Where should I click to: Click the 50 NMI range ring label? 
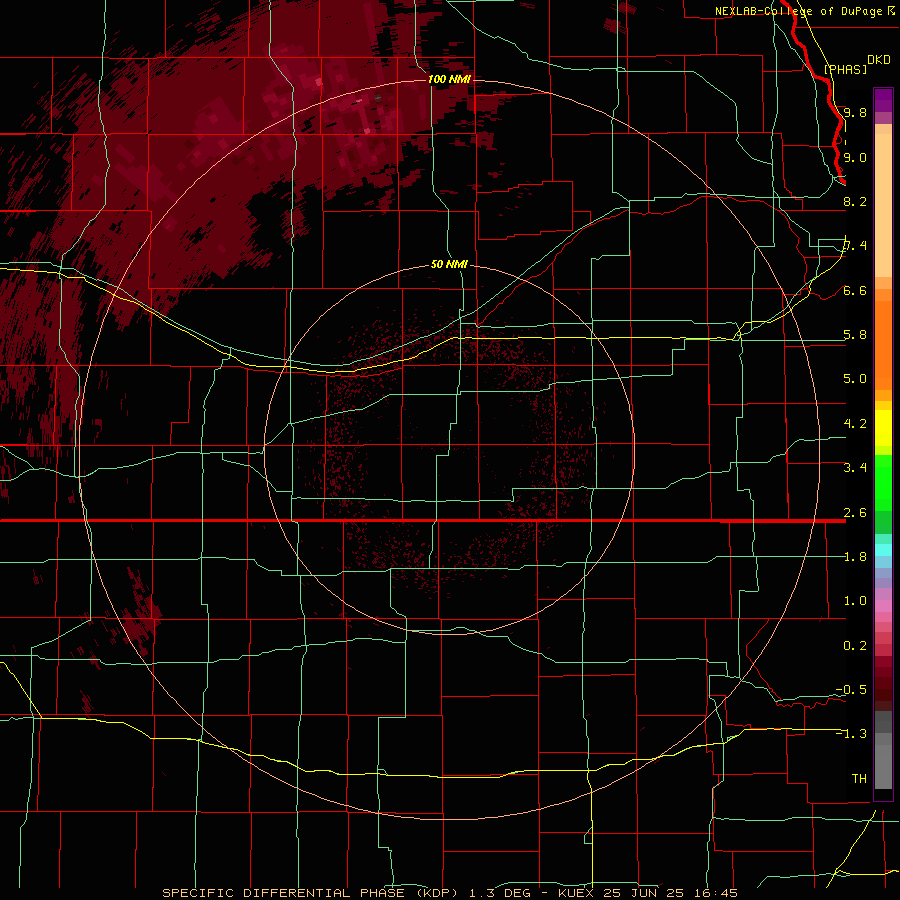point(449,264)
